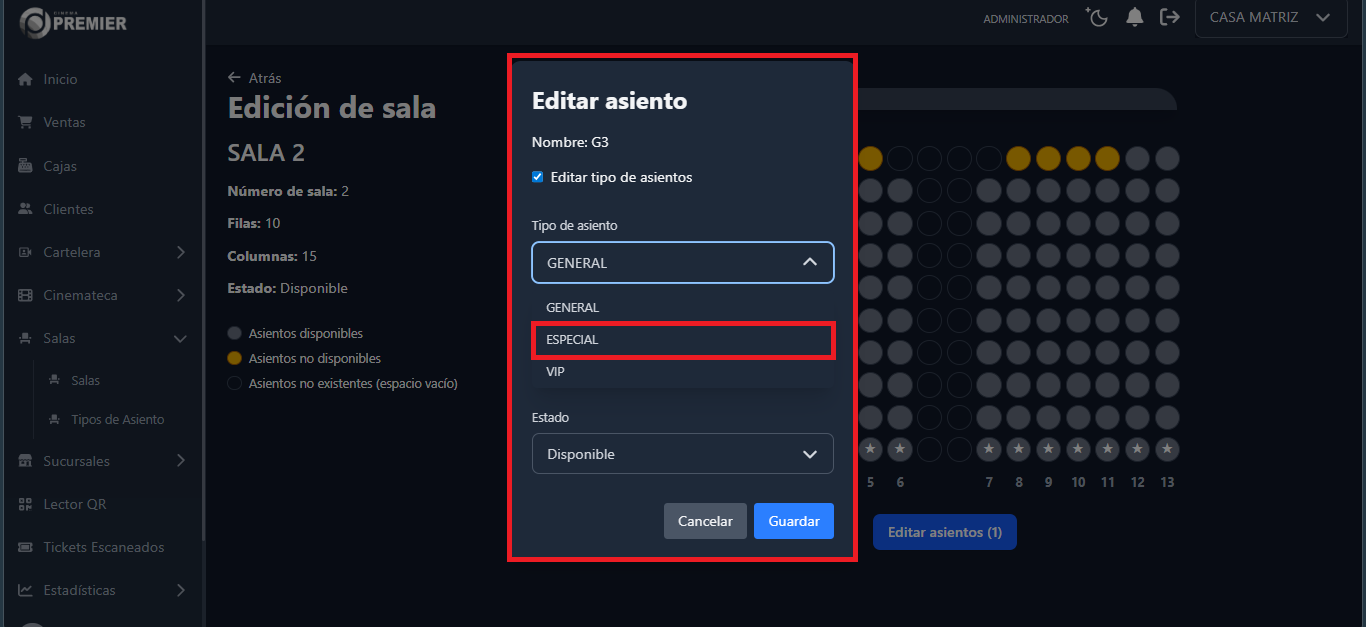
Task: Open Lector QR icon in sidebar
Action: (26, 504)
